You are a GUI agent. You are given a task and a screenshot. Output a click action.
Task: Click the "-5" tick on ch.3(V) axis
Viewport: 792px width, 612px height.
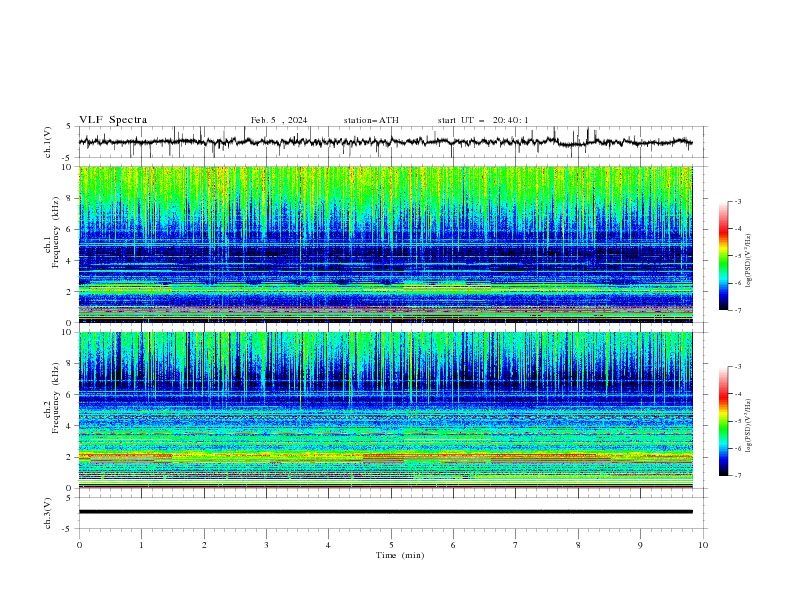(68, 529)
